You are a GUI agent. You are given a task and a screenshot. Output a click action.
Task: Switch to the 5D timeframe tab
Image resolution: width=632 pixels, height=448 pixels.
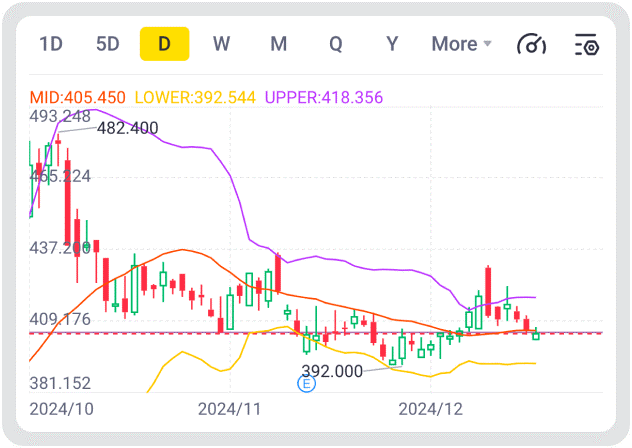click(107, 44)
